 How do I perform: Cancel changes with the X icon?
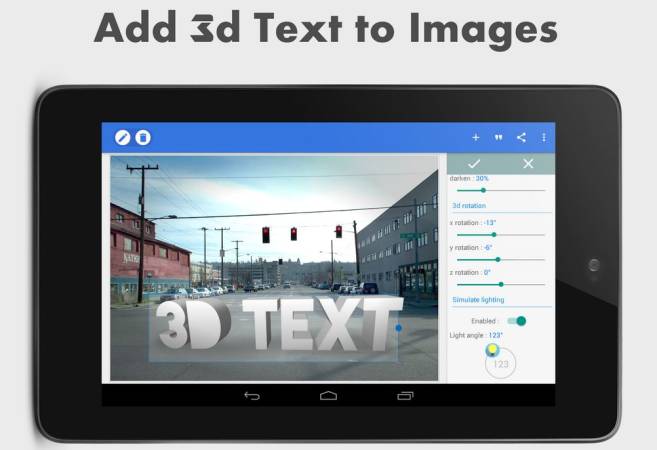528,164
